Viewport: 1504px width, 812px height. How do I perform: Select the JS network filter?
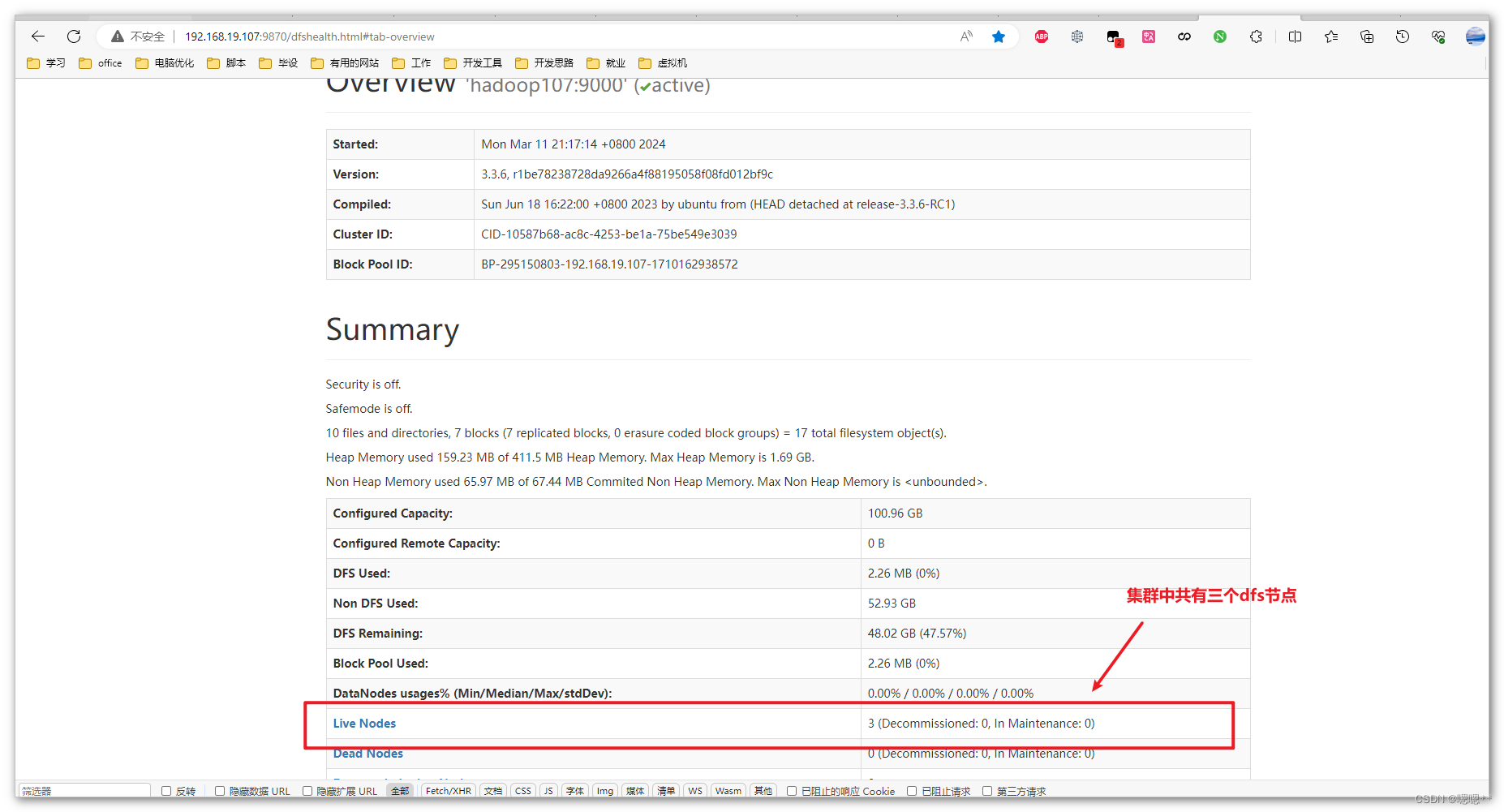549,791
